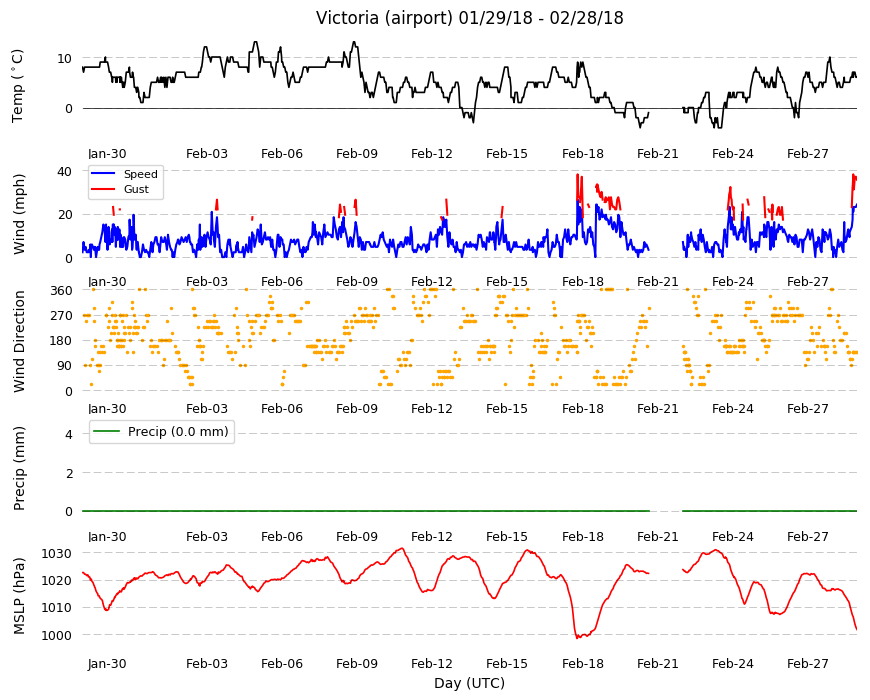The width and height of the screenshot is (870, 700).
Task: Click the Temp (°C) axis label
Action: click(x=18, y=86)
